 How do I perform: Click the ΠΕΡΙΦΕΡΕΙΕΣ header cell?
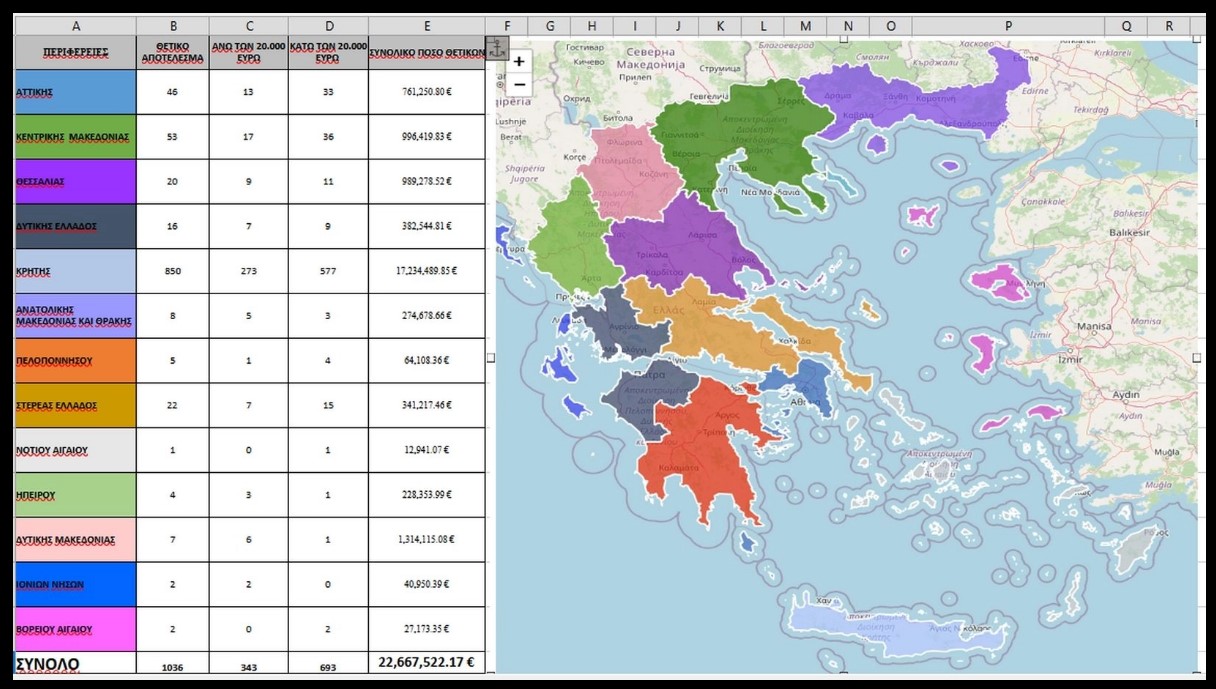click(x=76, y=52)
